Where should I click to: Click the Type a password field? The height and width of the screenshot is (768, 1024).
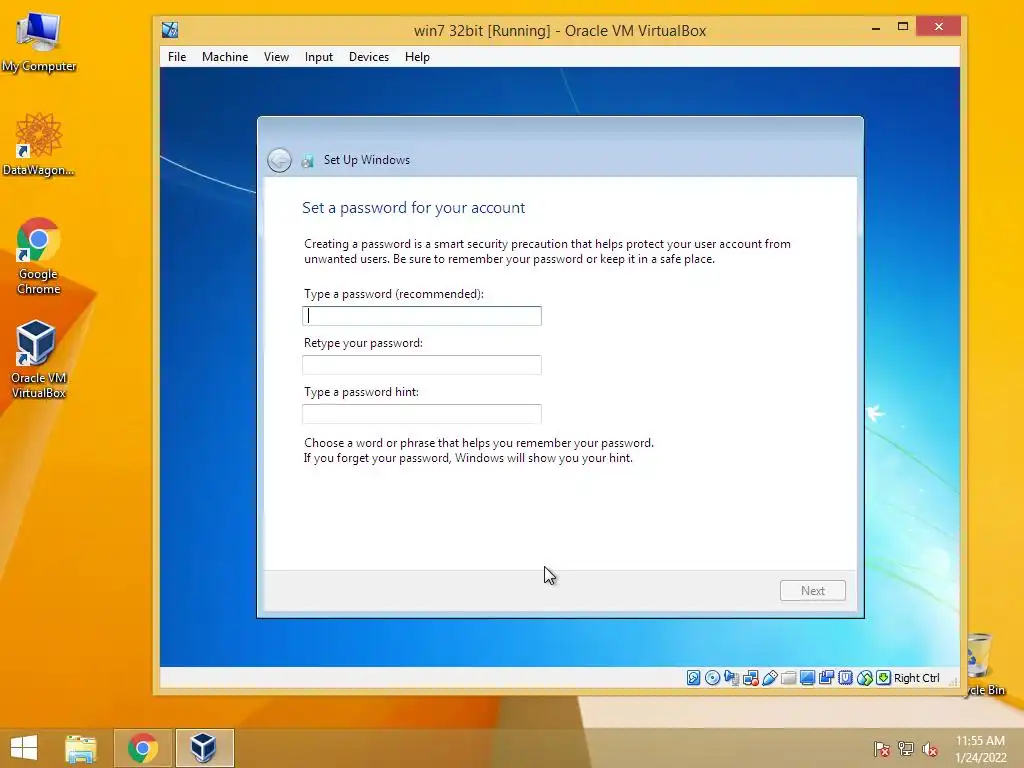click(422, 316)
